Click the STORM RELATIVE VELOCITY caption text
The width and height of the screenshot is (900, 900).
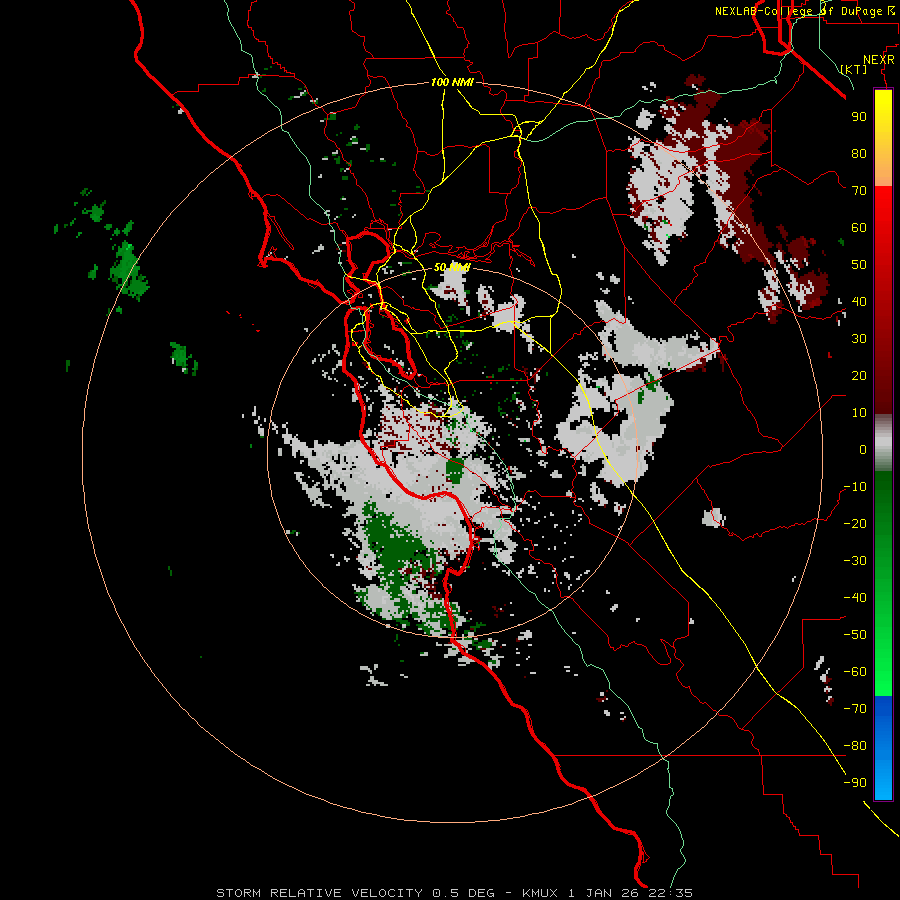(x=320, y=893)
